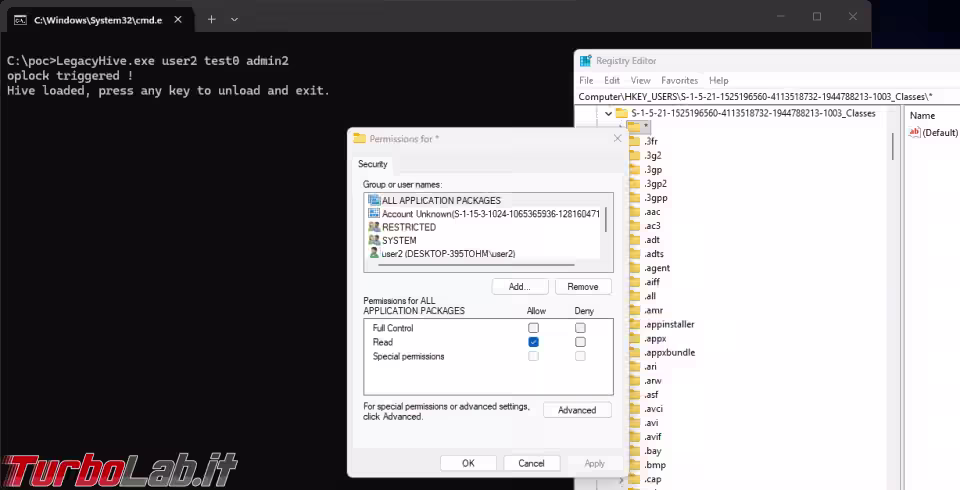Click the Add... button
This screenshot has width=960, height=490.
click(x=520, y=287)
